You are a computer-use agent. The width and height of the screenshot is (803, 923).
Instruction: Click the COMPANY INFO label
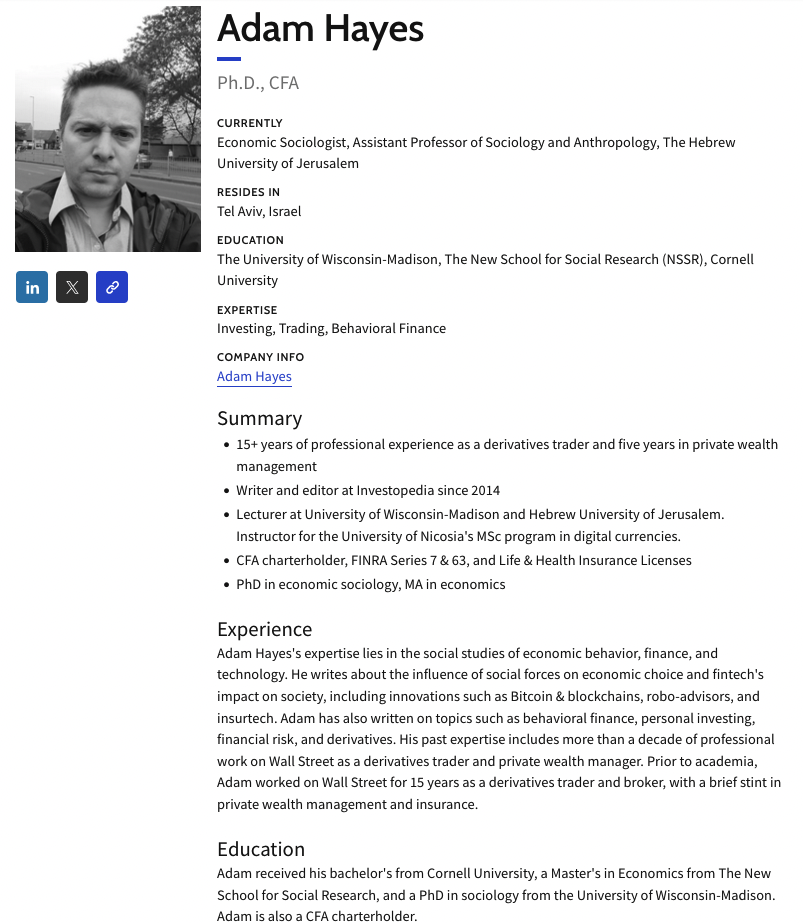(x=260, y=357)
